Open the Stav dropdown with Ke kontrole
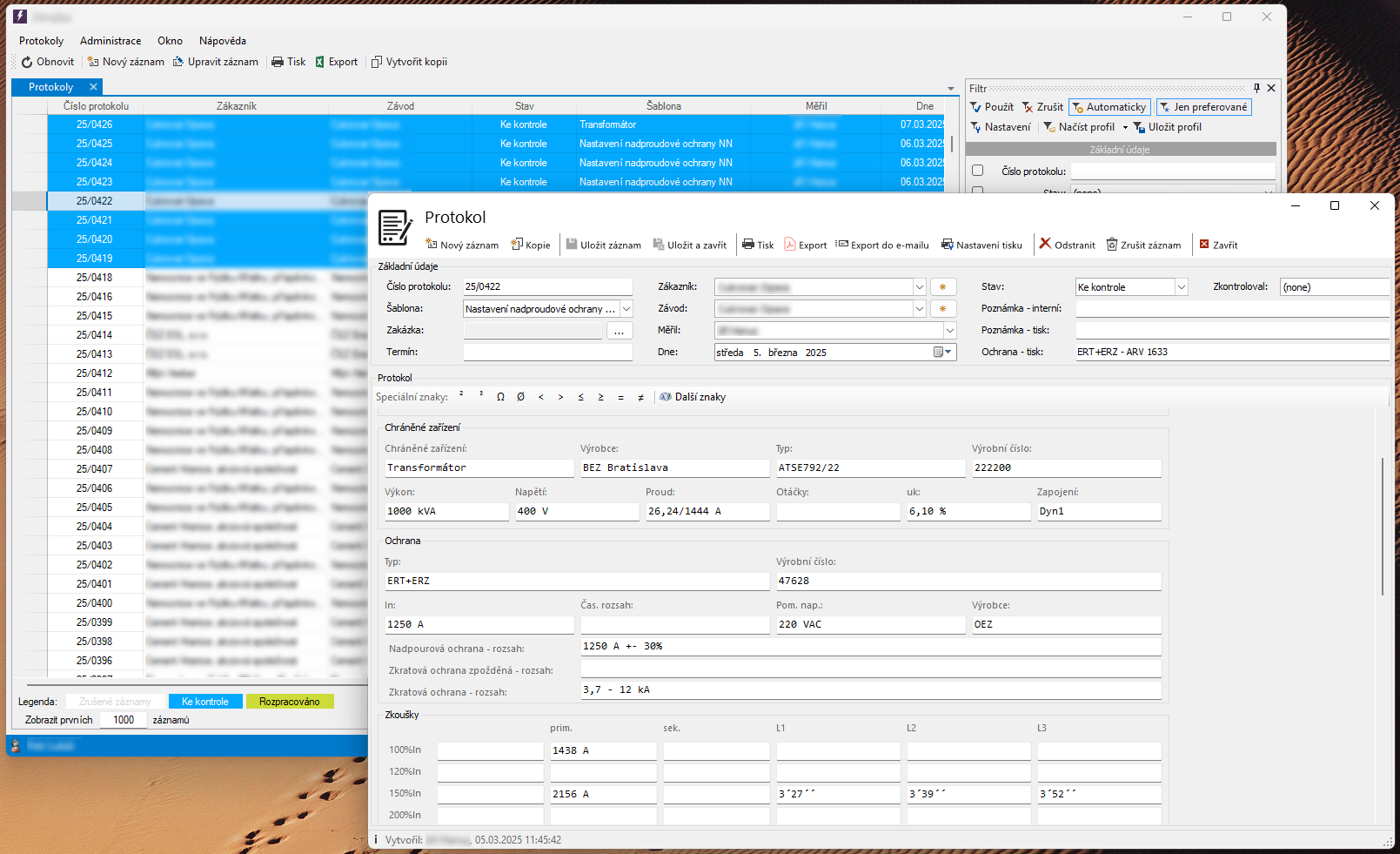The height and width of the screenshot is (854, 1400). pos(1182,287)
